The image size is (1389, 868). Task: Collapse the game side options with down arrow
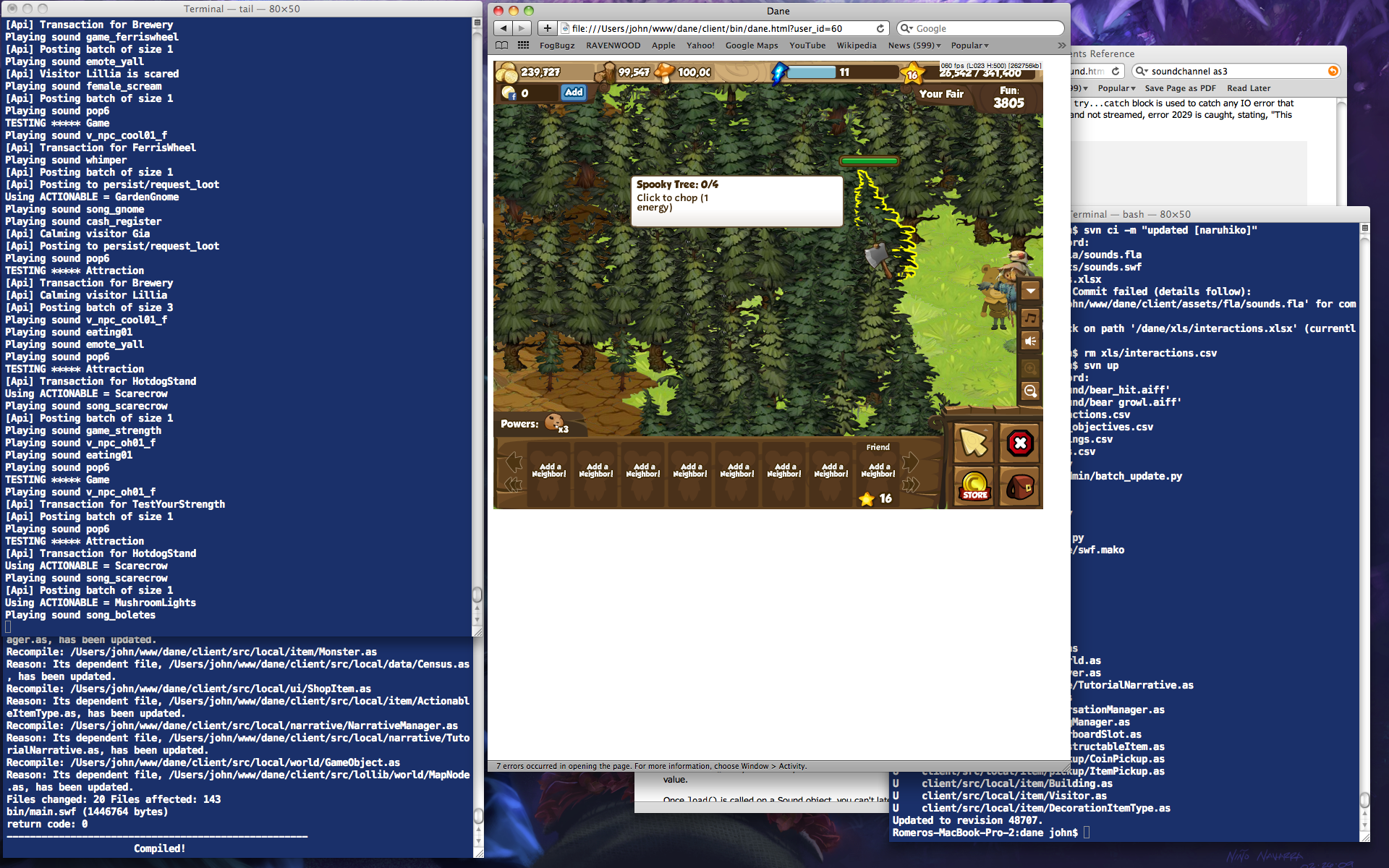coord(1030,291)
